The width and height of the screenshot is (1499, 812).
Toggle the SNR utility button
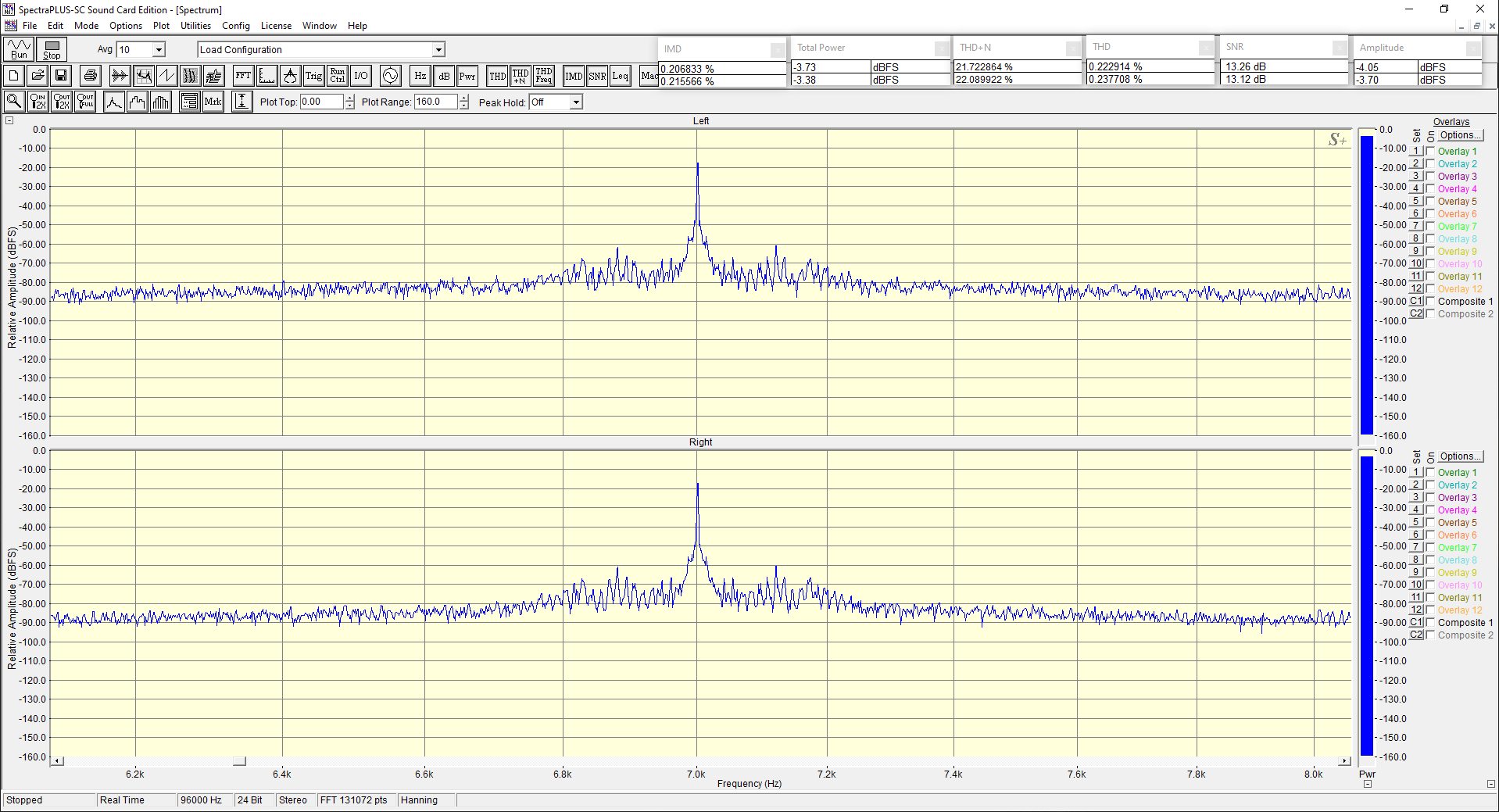597,76
